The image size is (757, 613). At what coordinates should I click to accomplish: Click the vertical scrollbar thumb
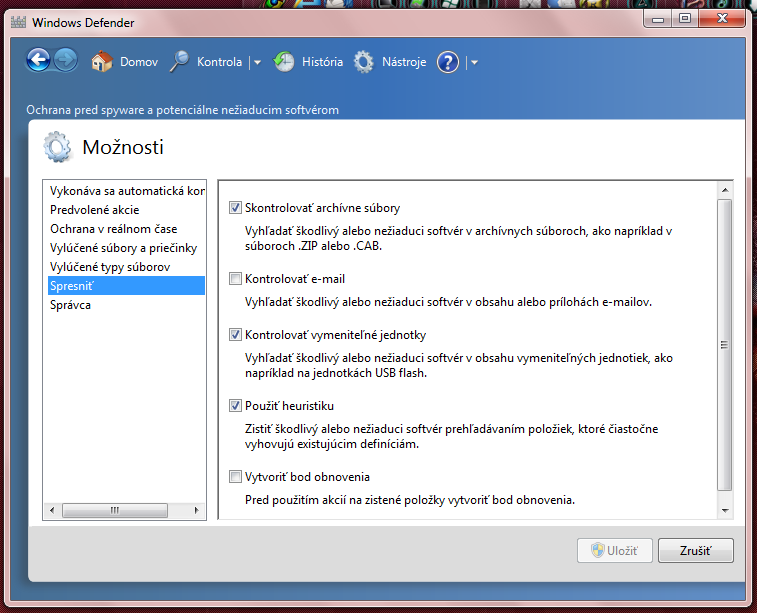725,345
